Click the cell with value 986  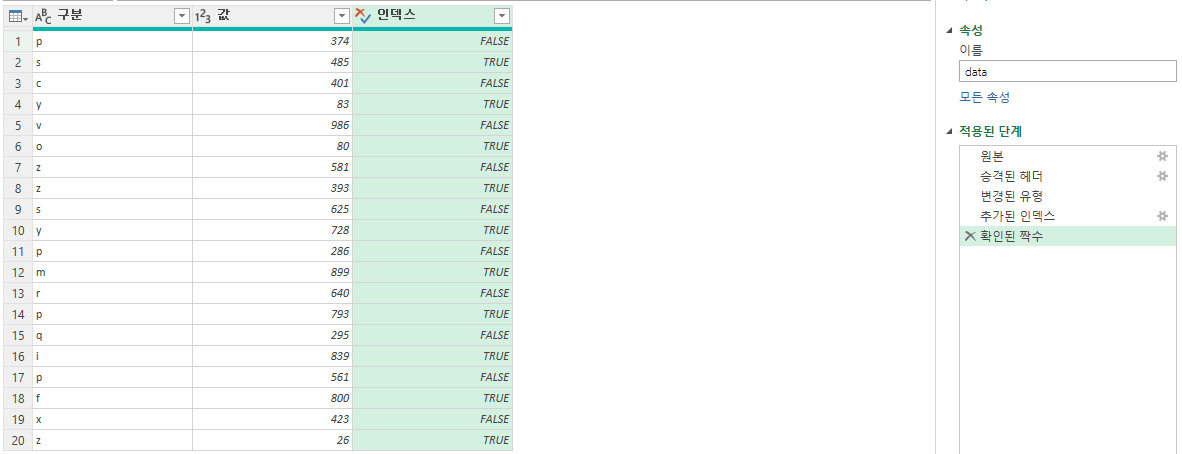(272, 125)
